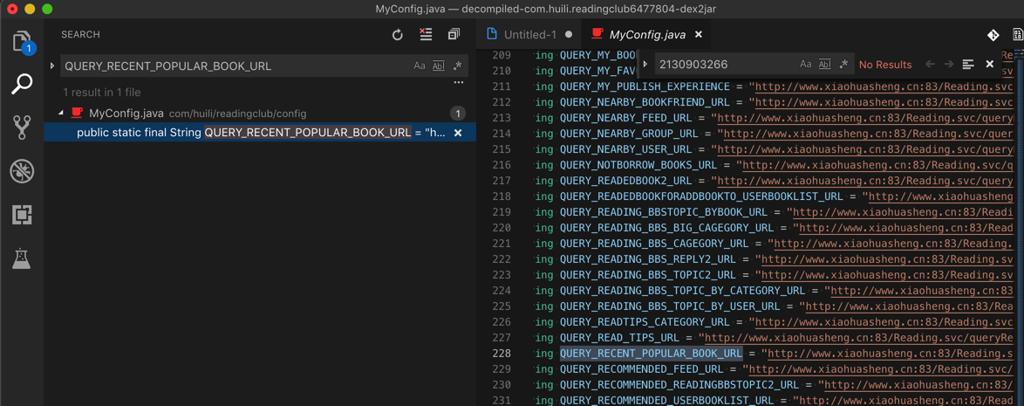Collapse all search results icon

[454, 35]
